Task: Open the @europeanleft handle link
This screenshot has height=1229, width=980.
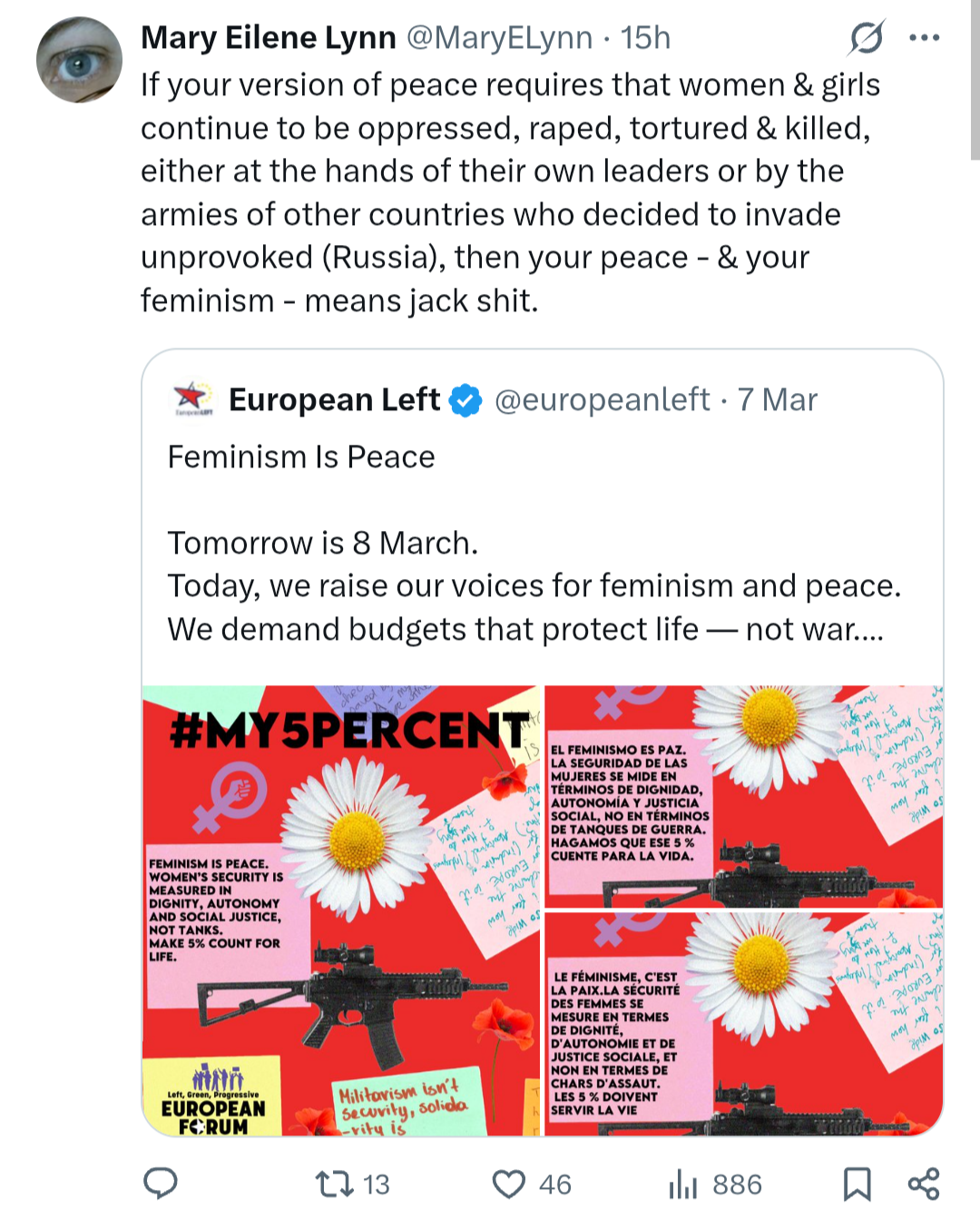Action: pyautogui.click(x=602, y=399)
